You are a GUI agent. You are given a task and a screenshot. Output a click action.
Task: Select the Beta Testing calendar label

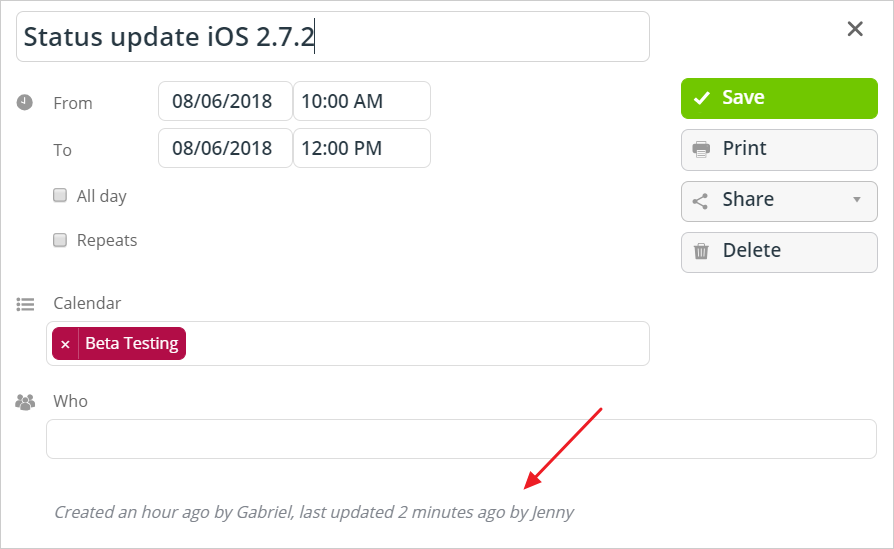132,344
